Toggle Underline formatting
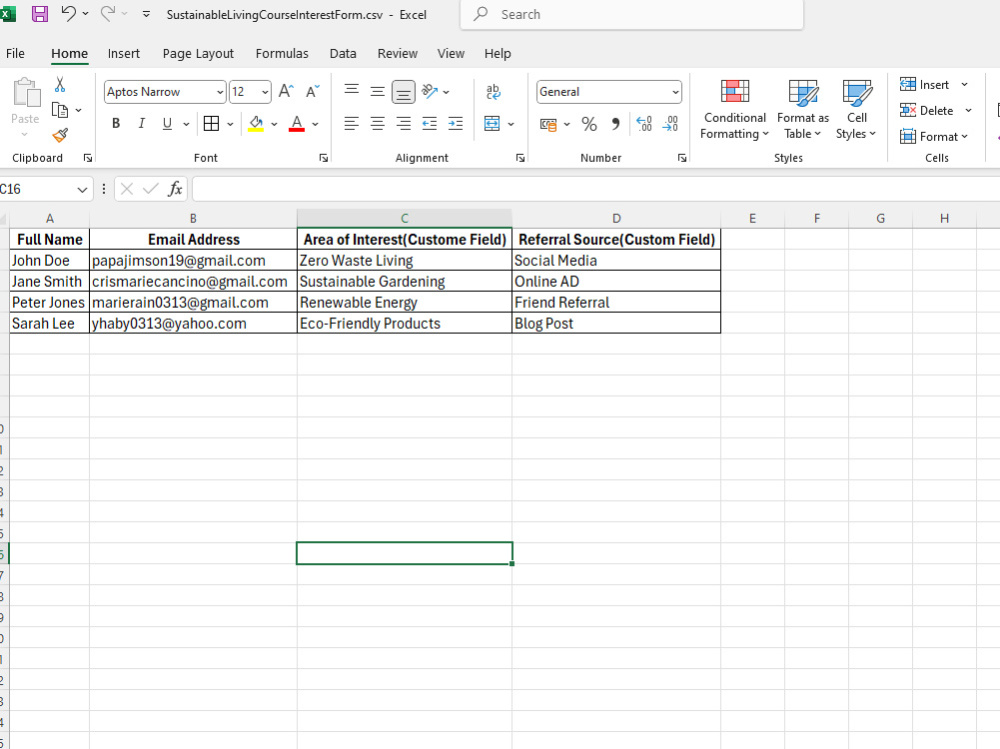The width and height of the screenshot is (1000, 749). 167,123
